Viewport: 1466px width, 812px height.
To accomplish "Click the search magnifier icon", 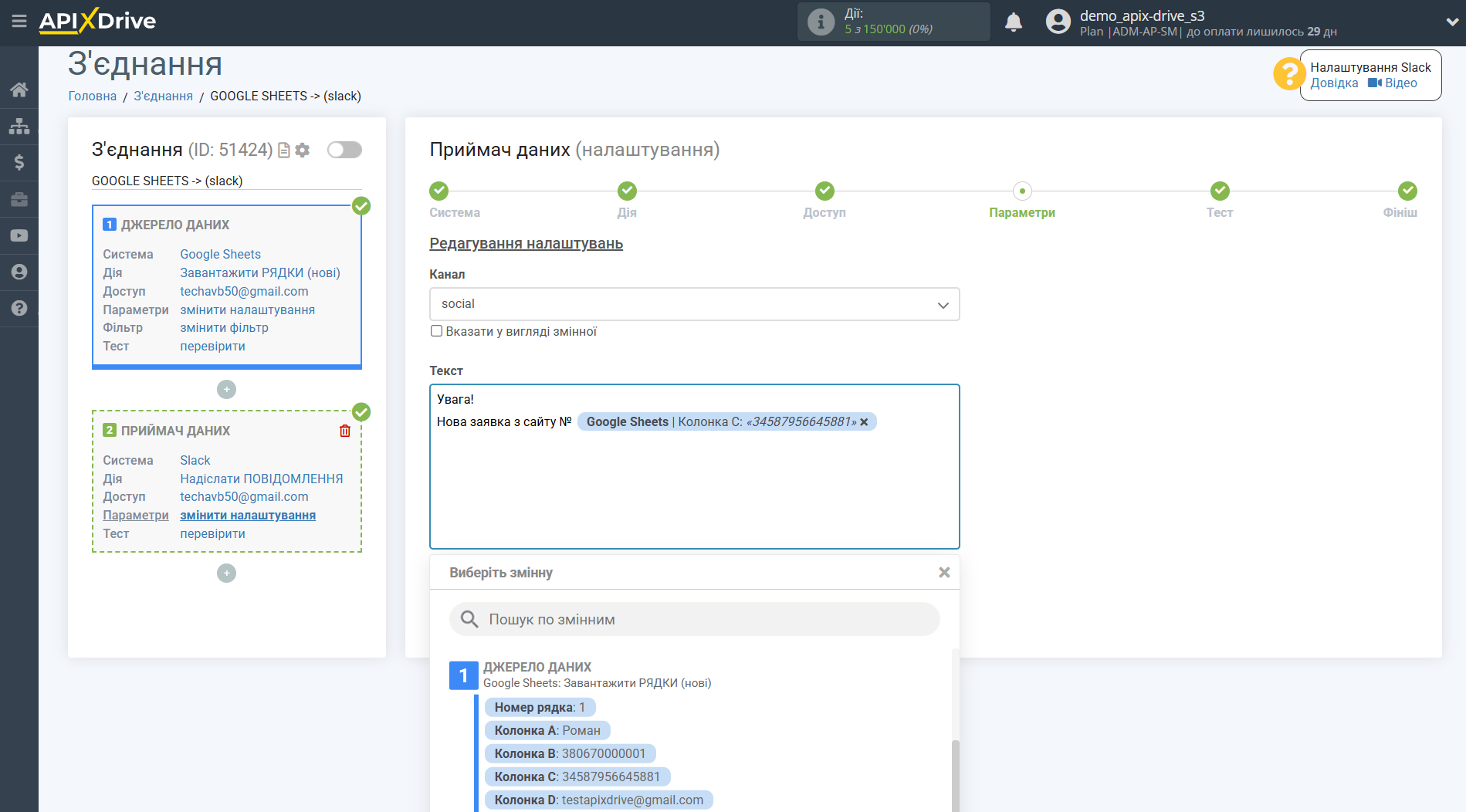I will [469, 619].
